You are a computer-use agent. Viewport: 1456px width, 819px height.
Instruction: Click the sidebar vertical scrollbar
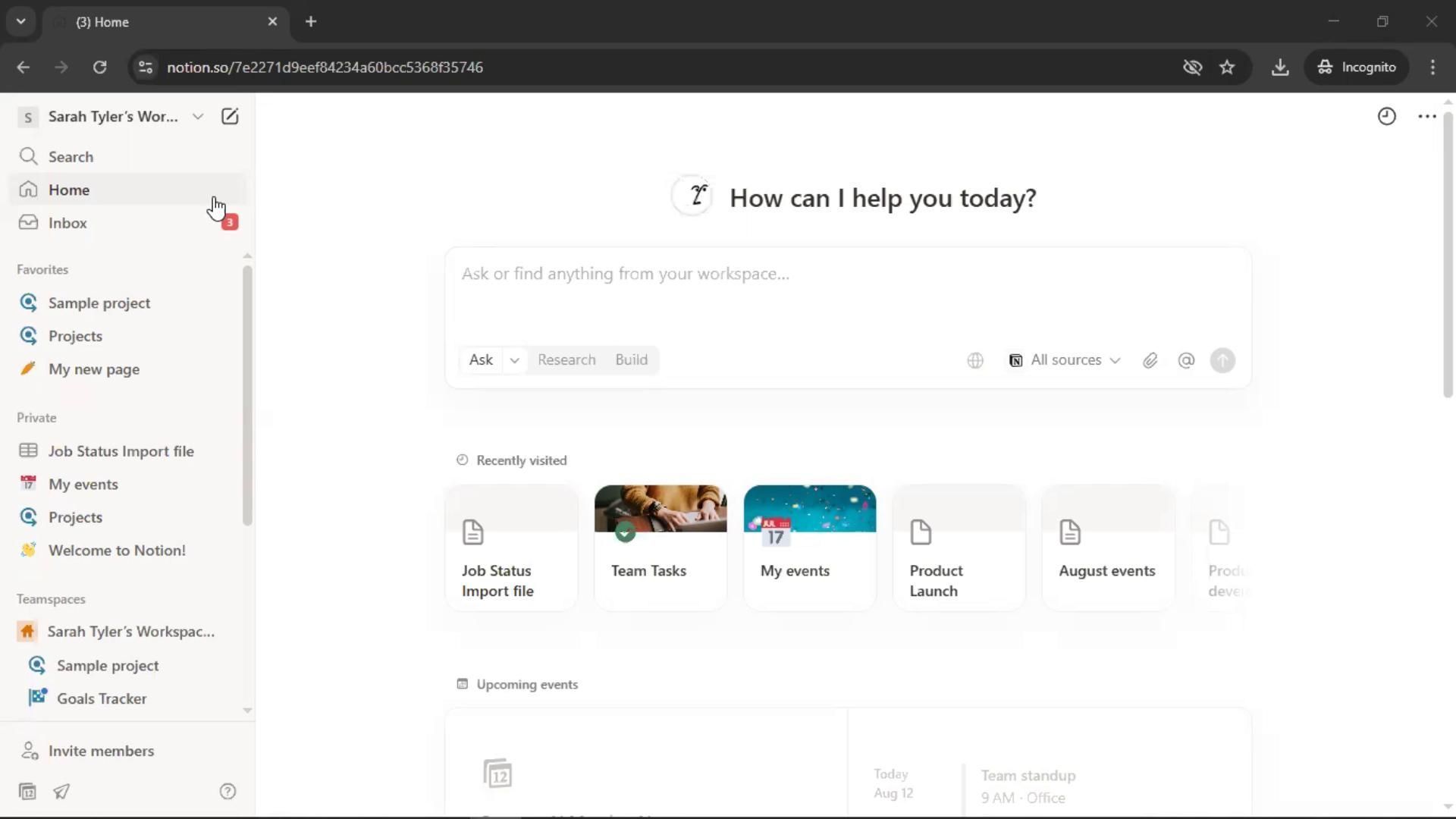pyautogui.click(x=247, y=394)
